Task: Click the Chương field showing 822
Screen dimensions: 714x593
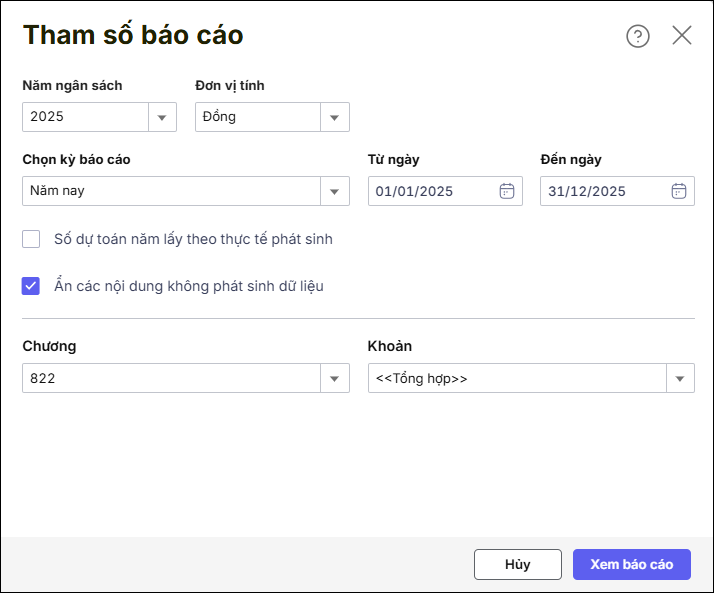Action: click(170, 378)
